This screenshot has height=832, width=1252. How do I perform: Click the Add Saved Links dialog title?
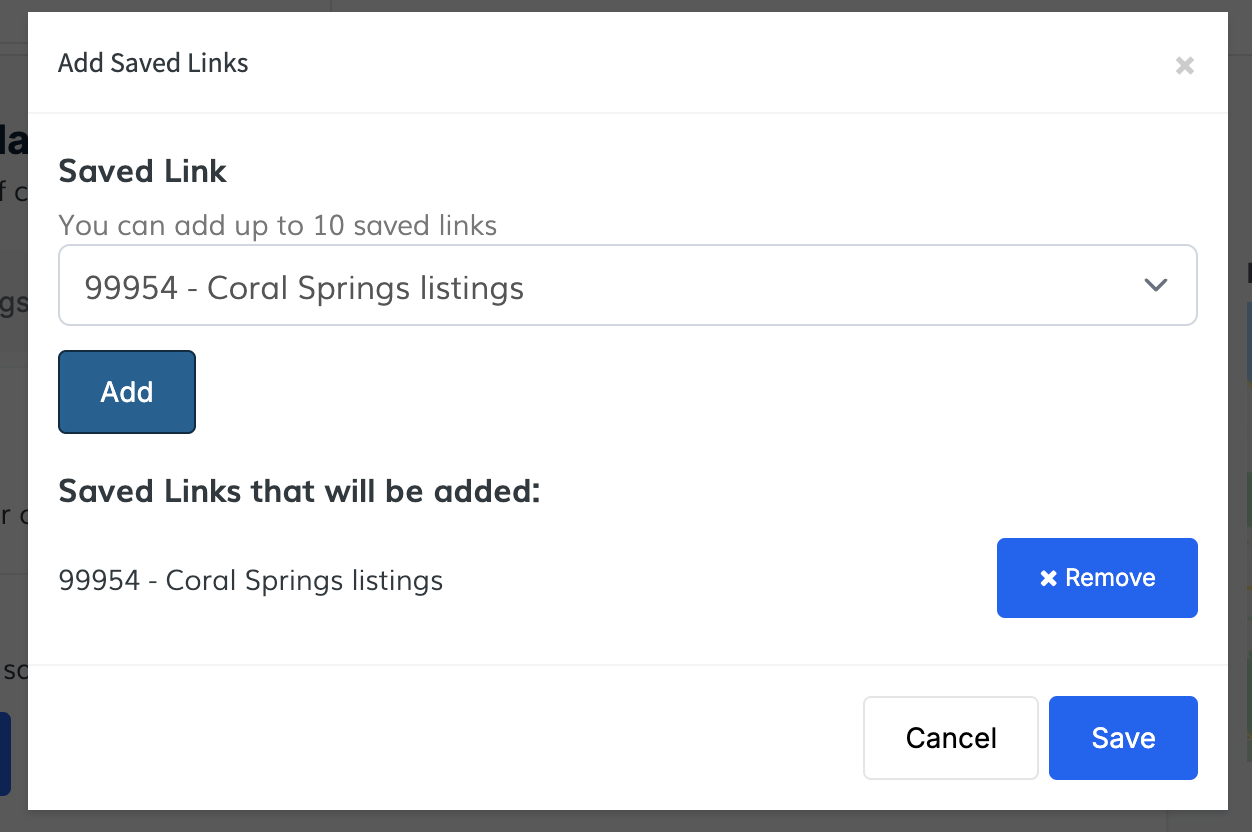153,63
